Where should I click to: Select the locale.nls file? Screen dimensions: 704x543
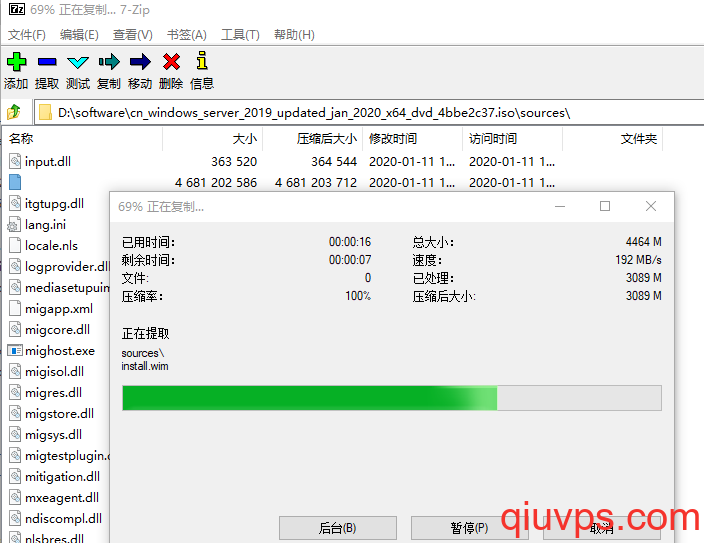pyautogui.click(x=51, y=246)
